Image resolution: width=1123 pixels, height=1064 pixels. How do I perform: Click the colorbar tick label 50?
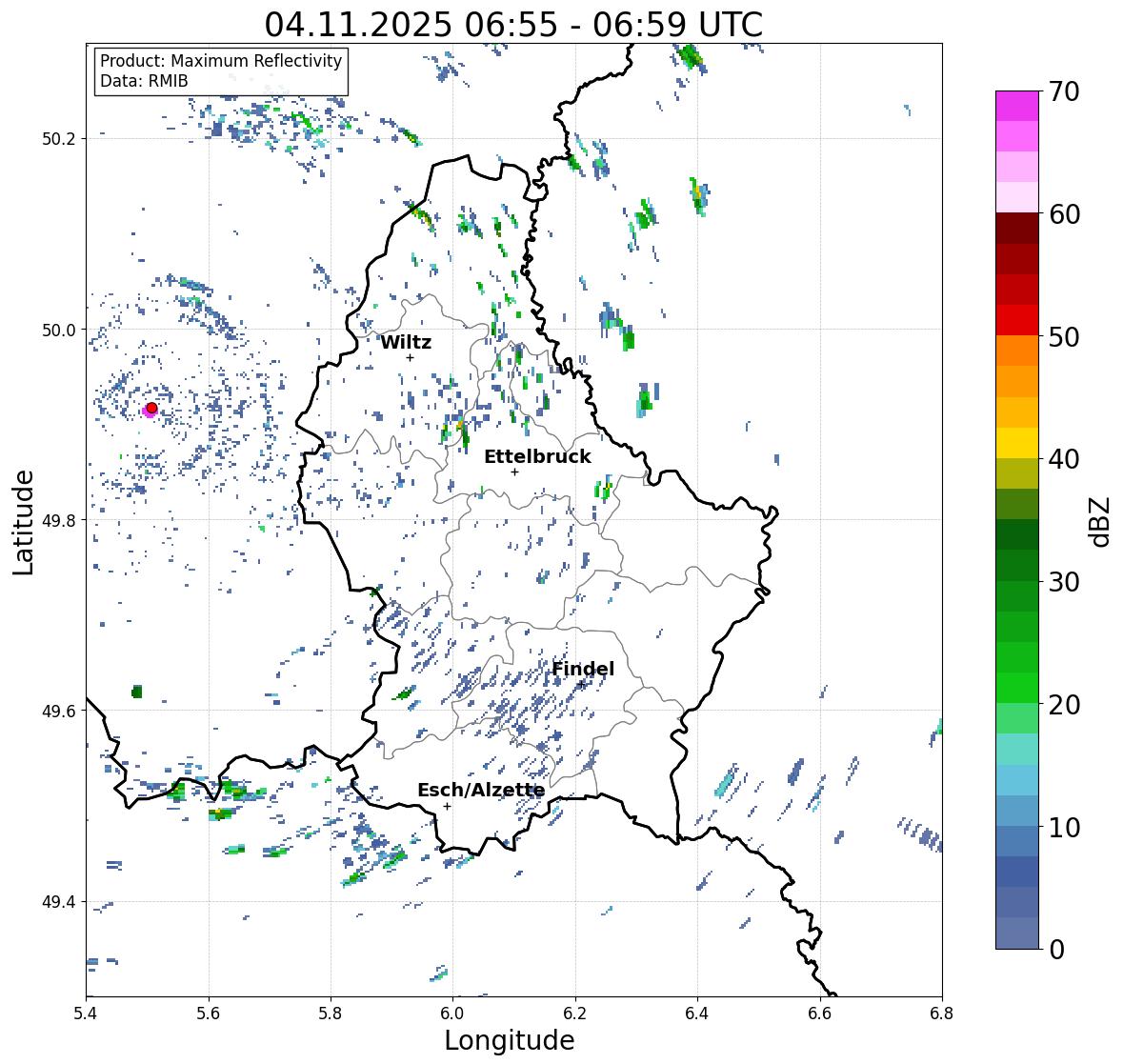point(1064,336)
